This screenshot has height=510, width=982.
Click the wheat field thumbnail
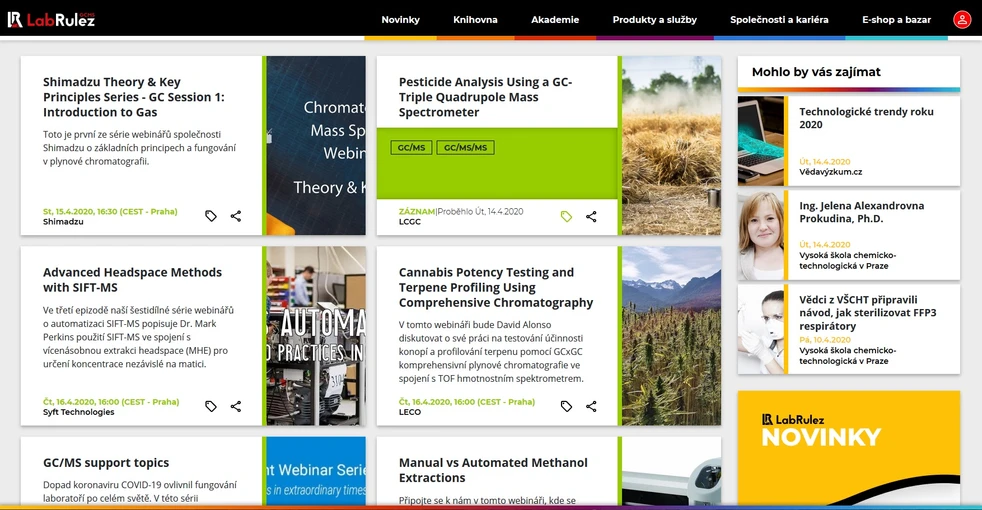point(671,145)
